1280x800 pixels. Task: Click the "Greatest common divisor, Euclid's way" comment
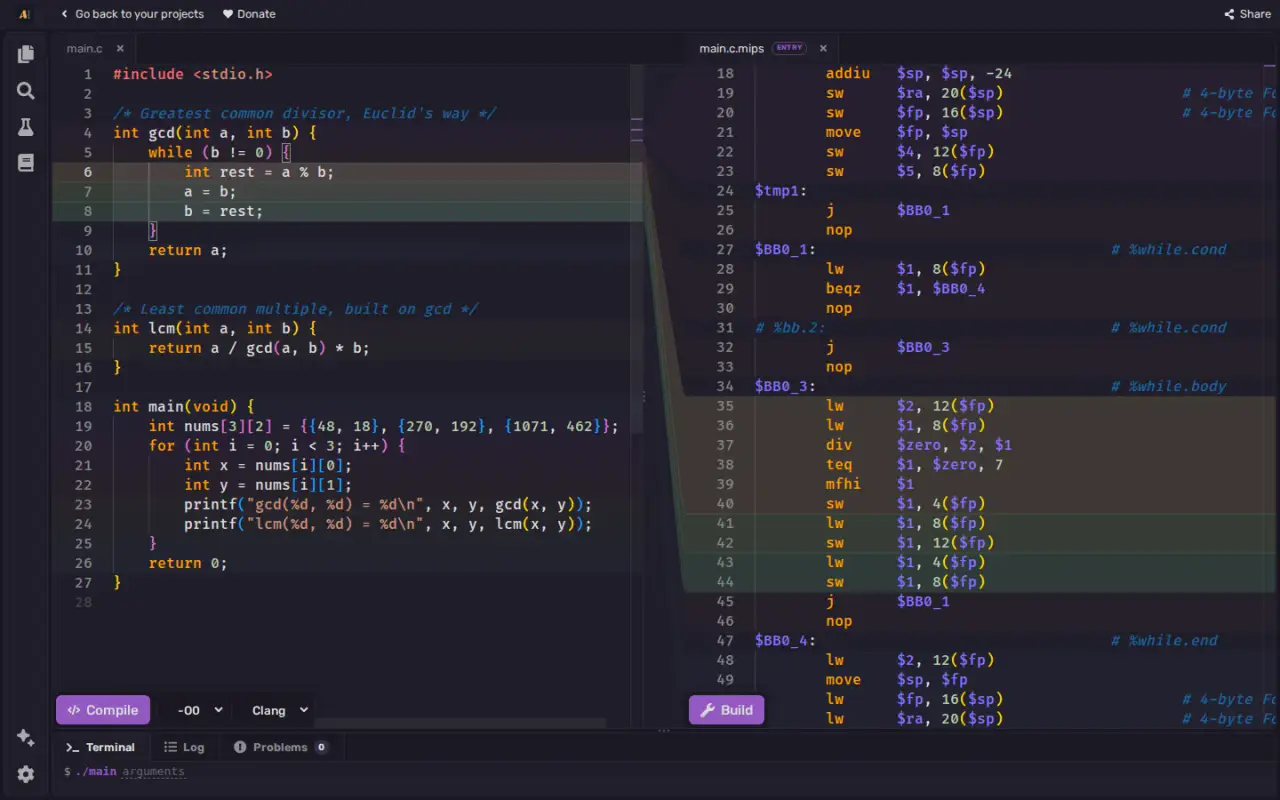305,113
